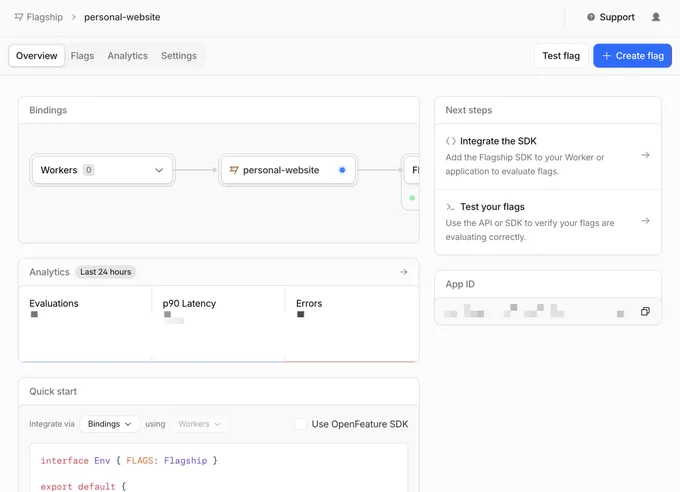The width and height of the screenshot is (680, 492).
Task: Open the using Workers dropdown
Action: 199,424
